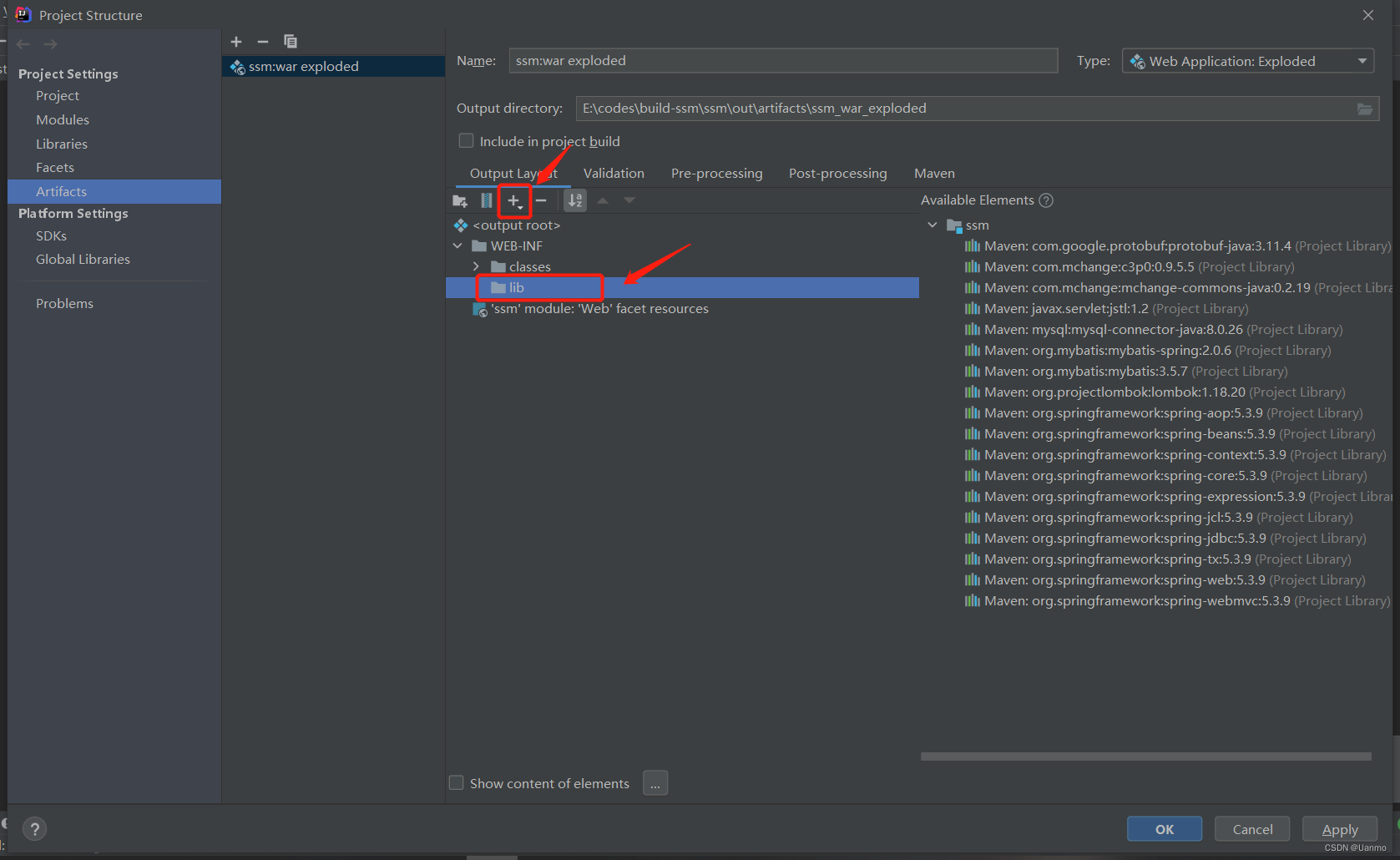Copy the ssm:war exploded artifact
The height and width of the screenshot is (860, 1400).
tap(291, 42)
